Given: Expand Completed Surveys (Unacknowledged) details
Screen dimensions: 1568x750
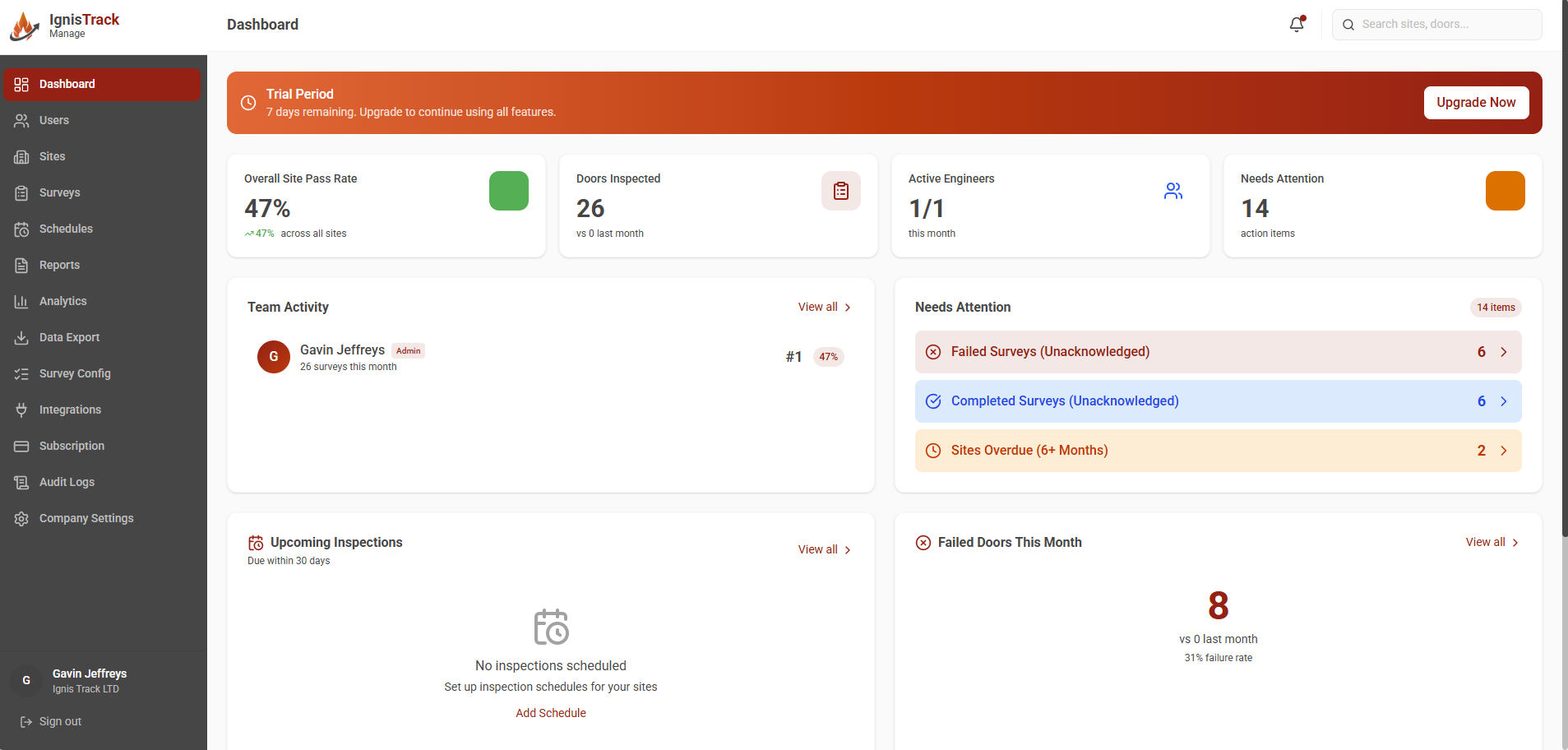Looking at the screenshot, I should [1218, 400].
